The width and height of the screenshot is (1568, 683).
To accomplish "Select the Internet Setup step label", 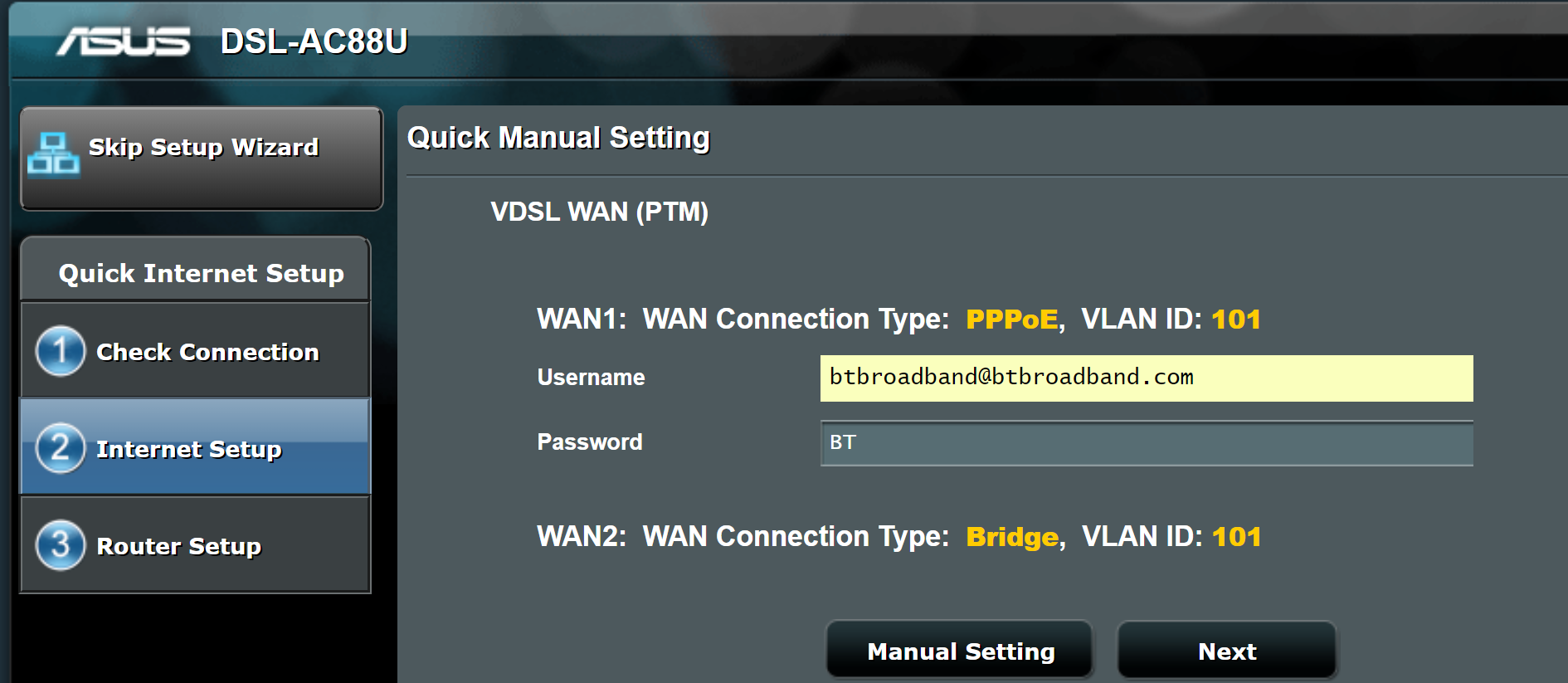I will pos(189,450).
